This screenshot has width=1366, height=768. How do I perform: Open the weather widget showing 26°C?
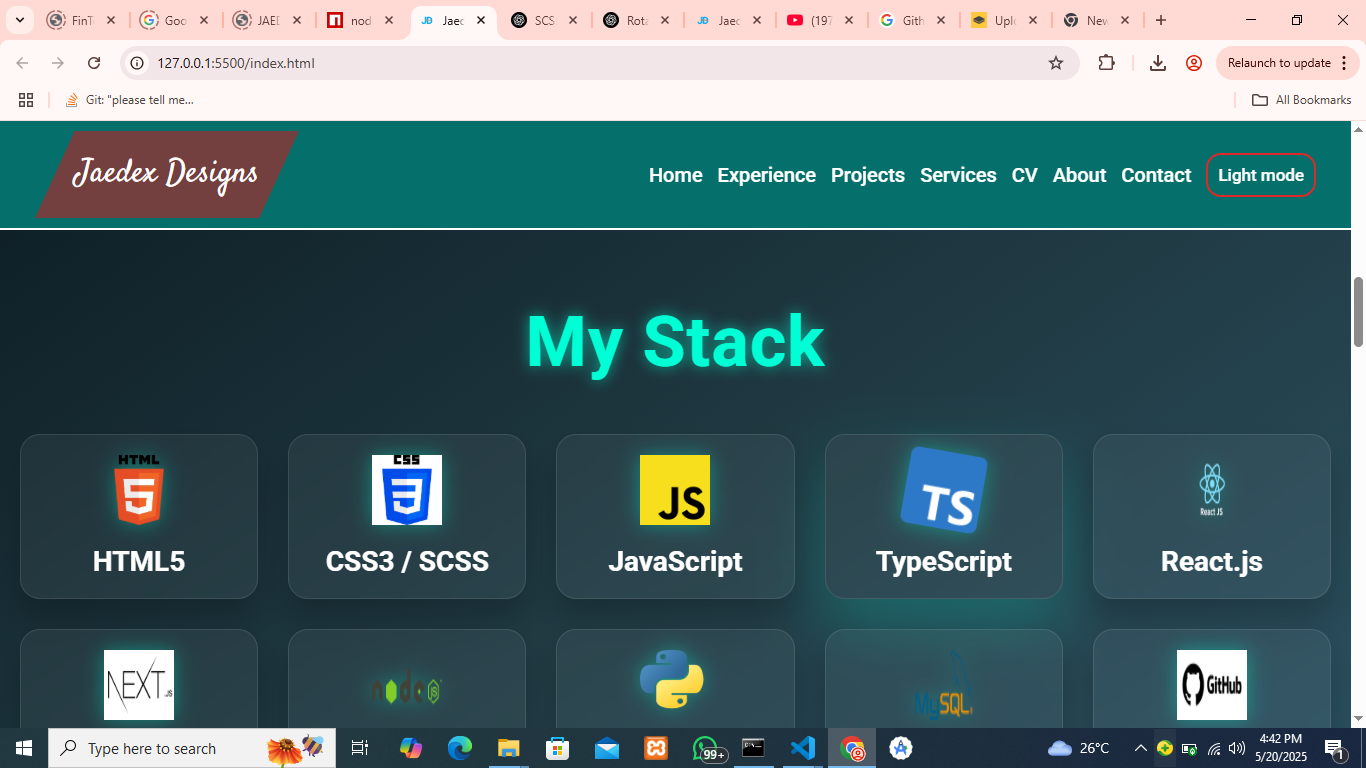point(1078,748)
